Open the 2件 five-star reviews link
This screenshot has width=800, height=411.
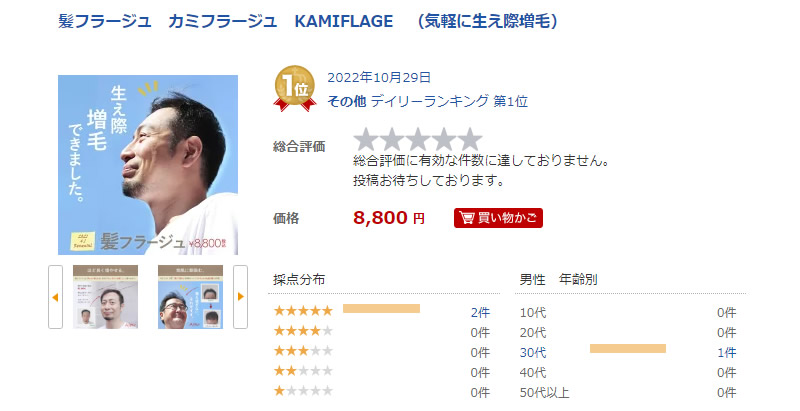coord(480,313)
